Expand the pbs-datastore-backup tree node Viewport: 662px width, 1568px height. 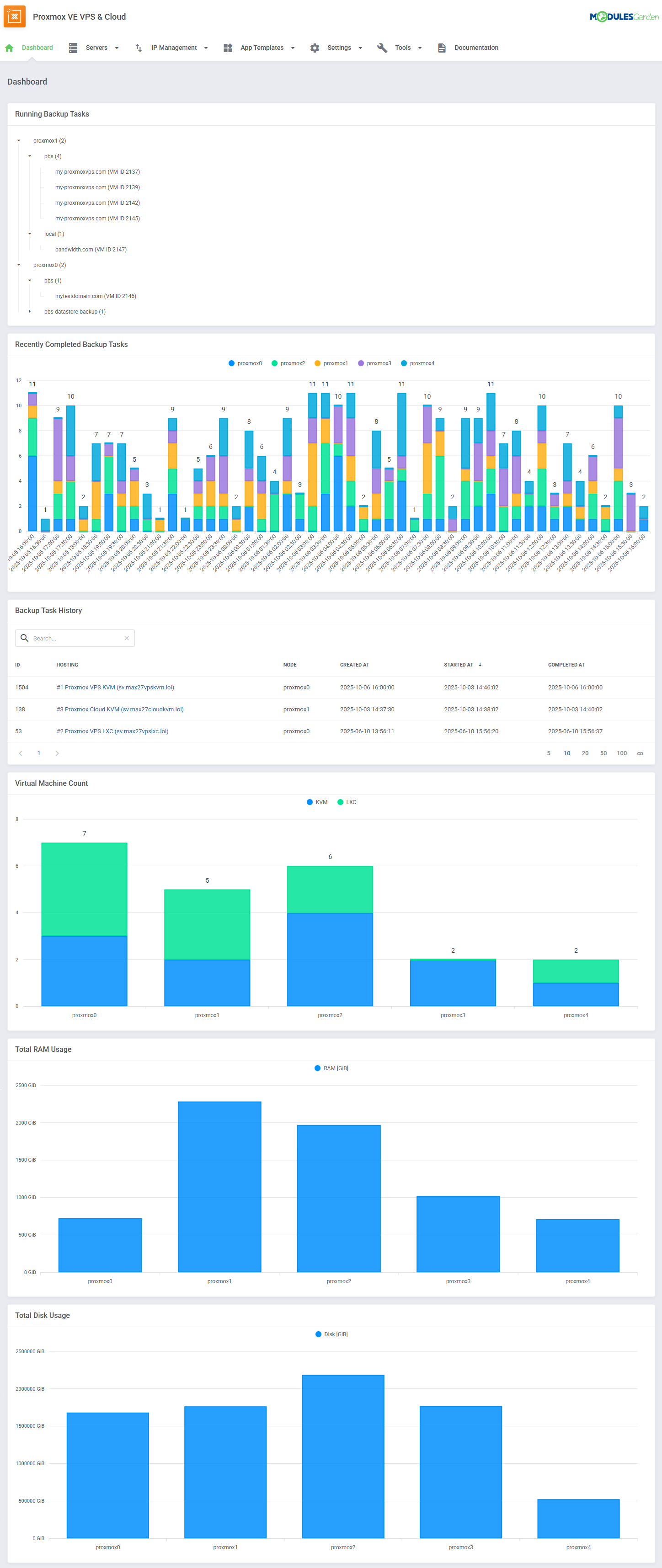click(x=30, y=312)
